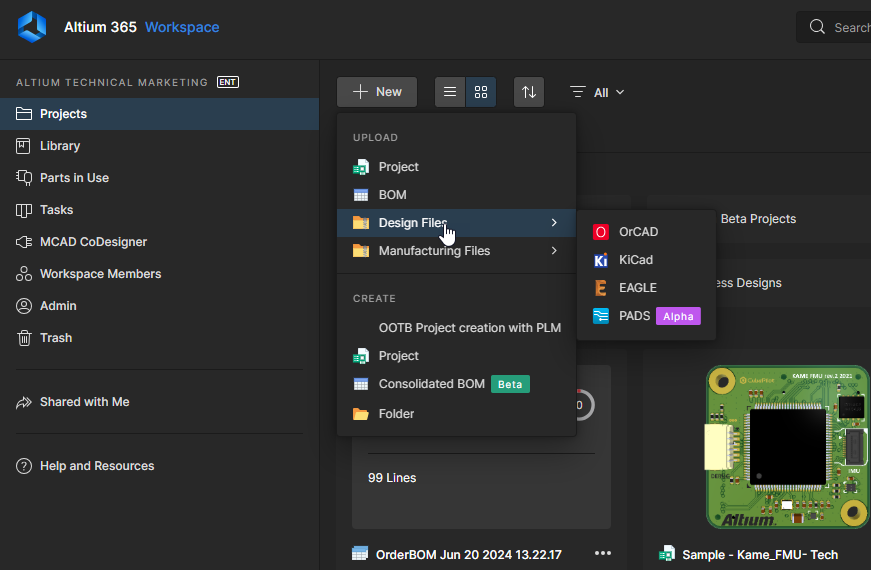
Task: Open the All filter dropdown
Action: [598, 92]
